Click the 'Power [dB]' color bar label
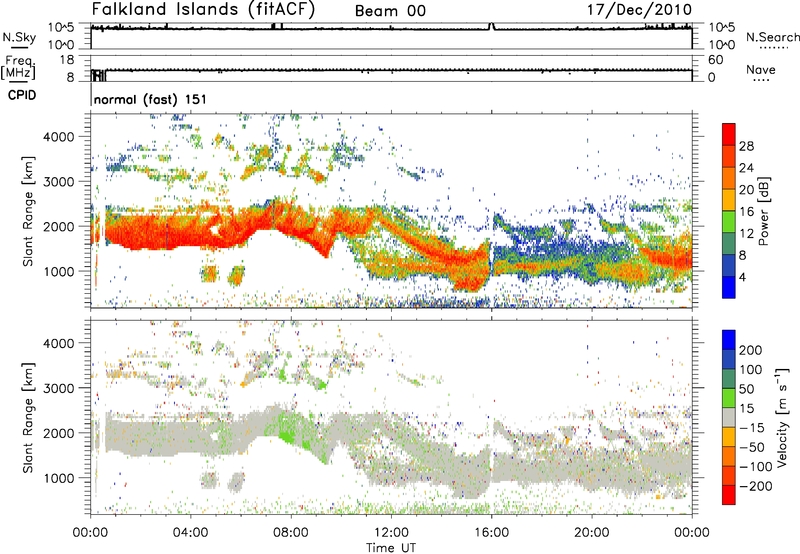The image size is (800, 554). pyautogui.click(x=764, y=211)
